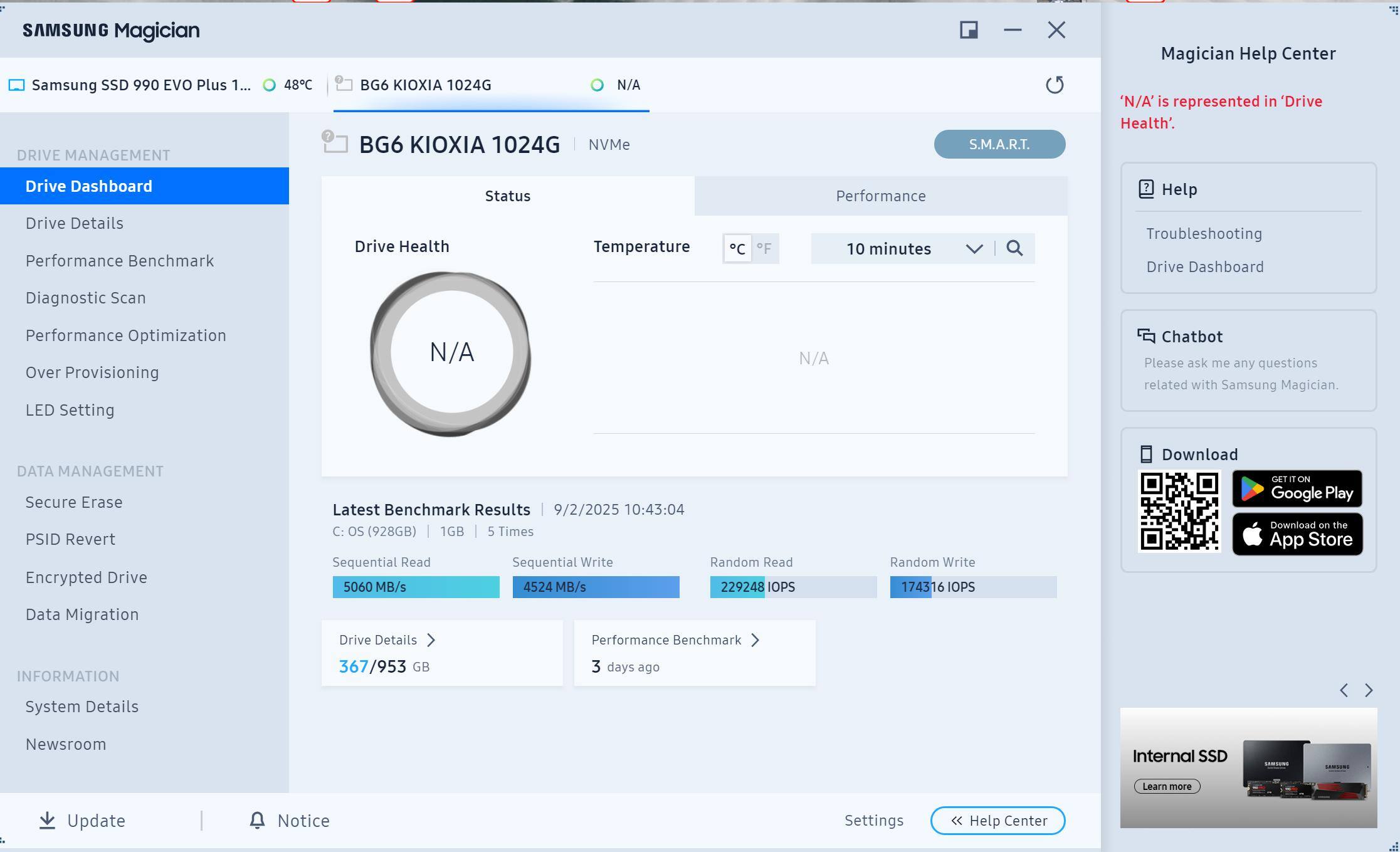Viewport: 1400px width, 852px height.
Task: Switch to the Performance tab
Action: pos(880,196)
